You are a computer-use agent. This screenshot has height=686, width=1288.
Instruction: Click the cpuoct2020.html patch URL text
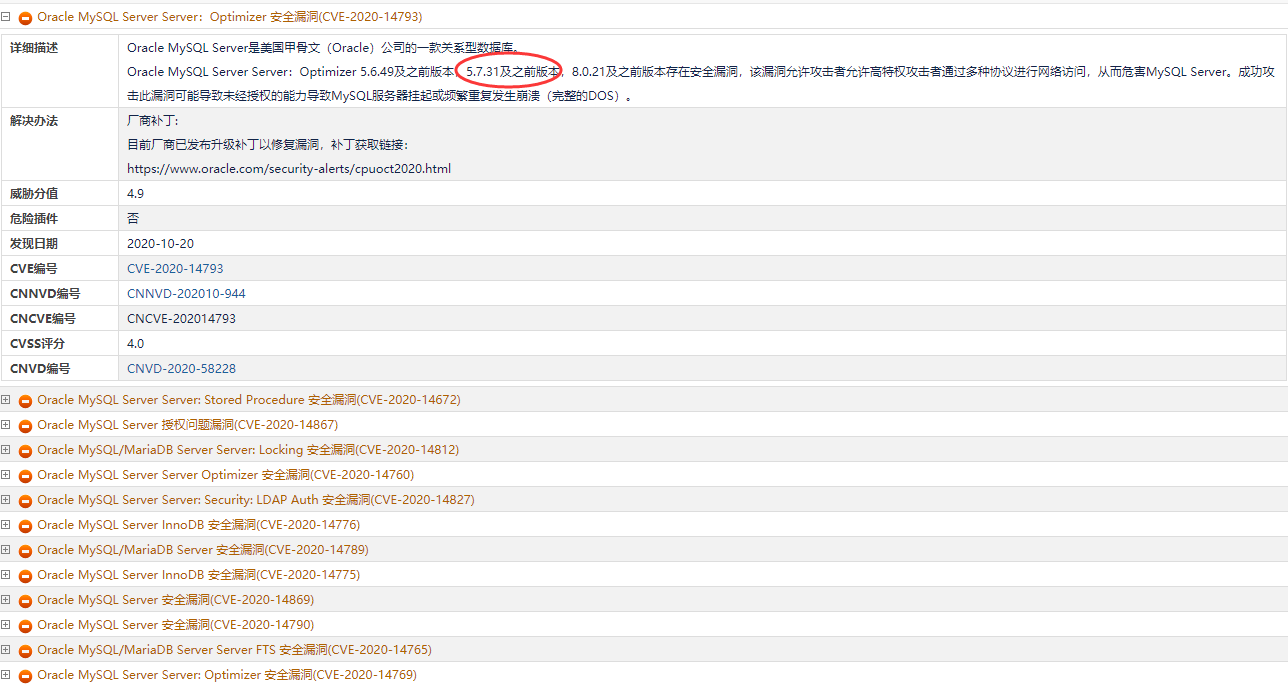click(x=289, y=168)
